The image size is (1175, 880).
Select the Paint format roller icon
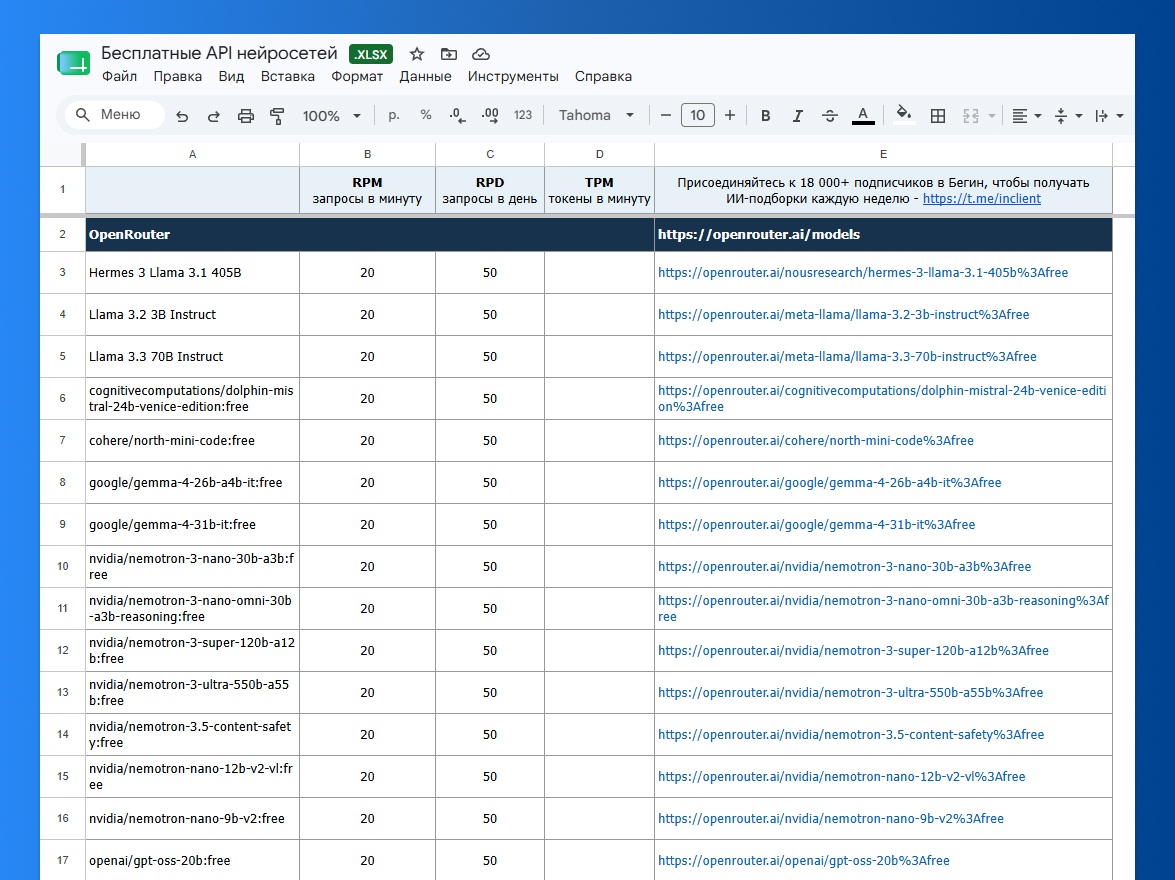(277, 116)
